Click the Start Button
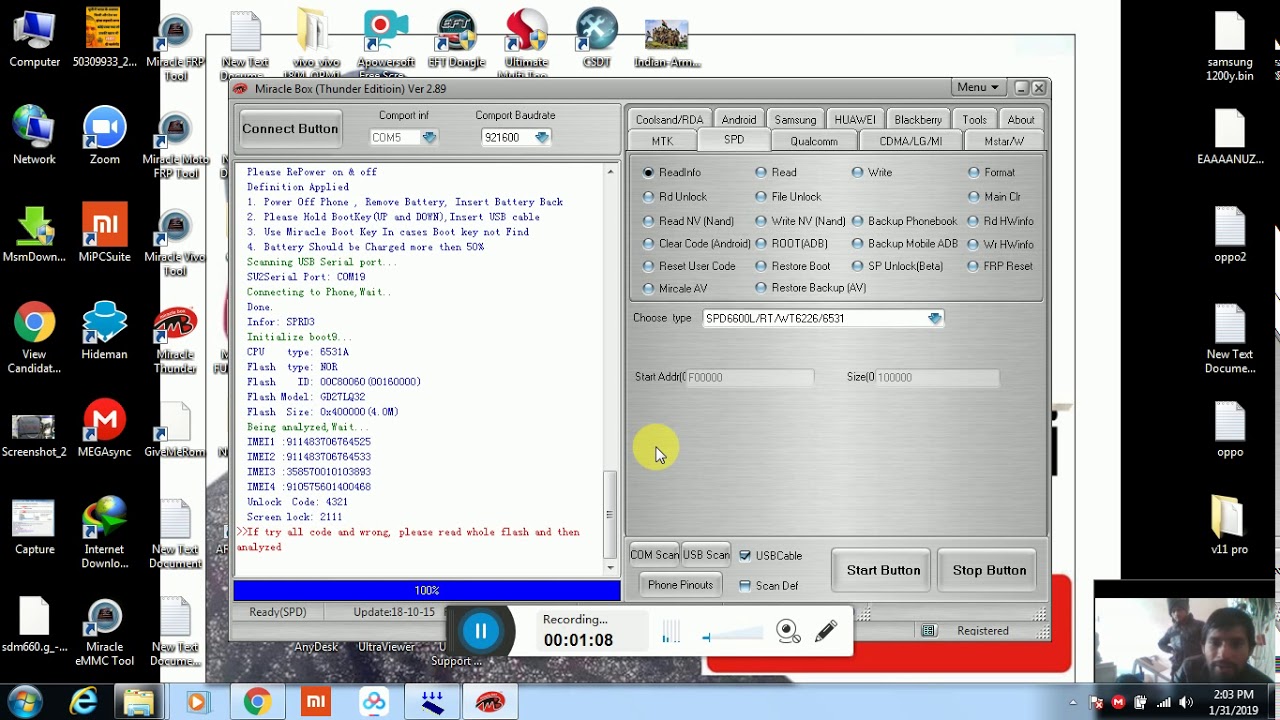Screen dimensions: 1280x720 pos(883,570)
